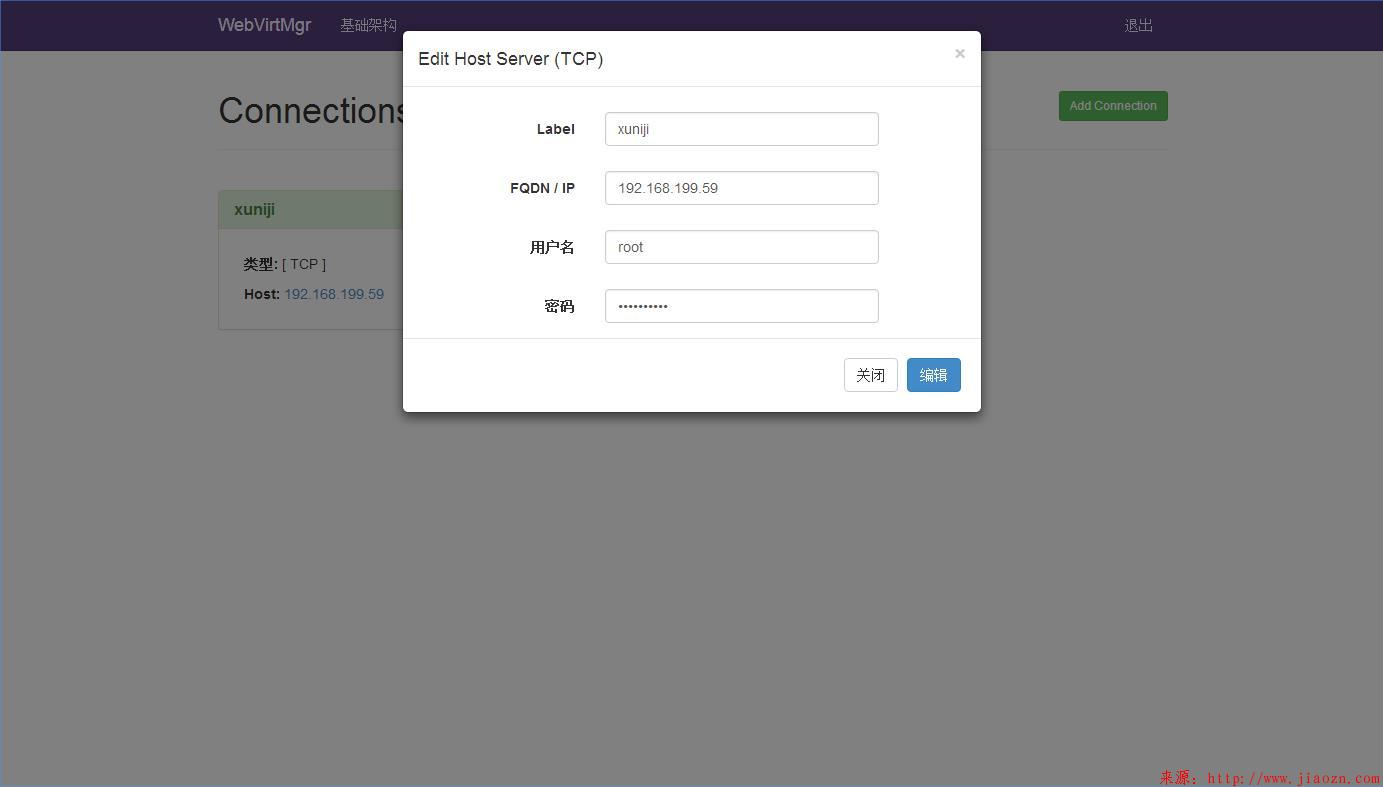Open the xuniji connection header
1383x787 pixels.
255,210
